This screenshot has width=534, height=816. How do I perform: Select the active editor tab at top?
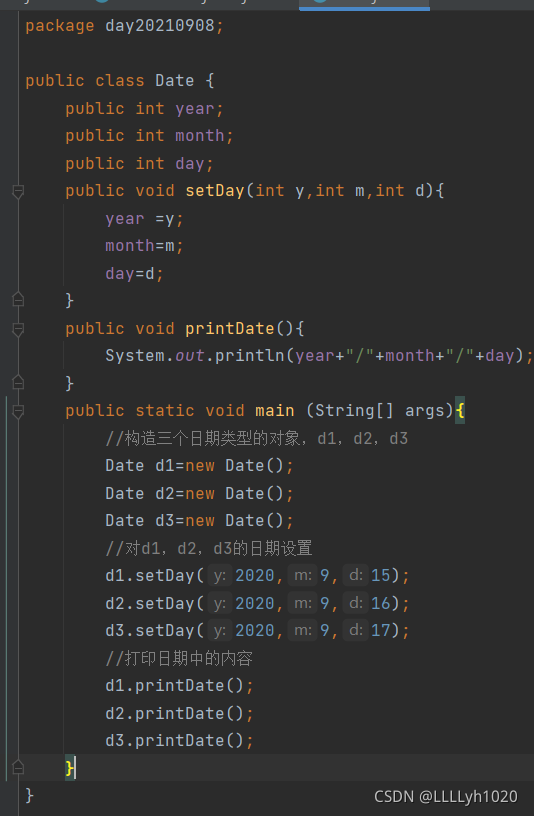tap(364, 4)
